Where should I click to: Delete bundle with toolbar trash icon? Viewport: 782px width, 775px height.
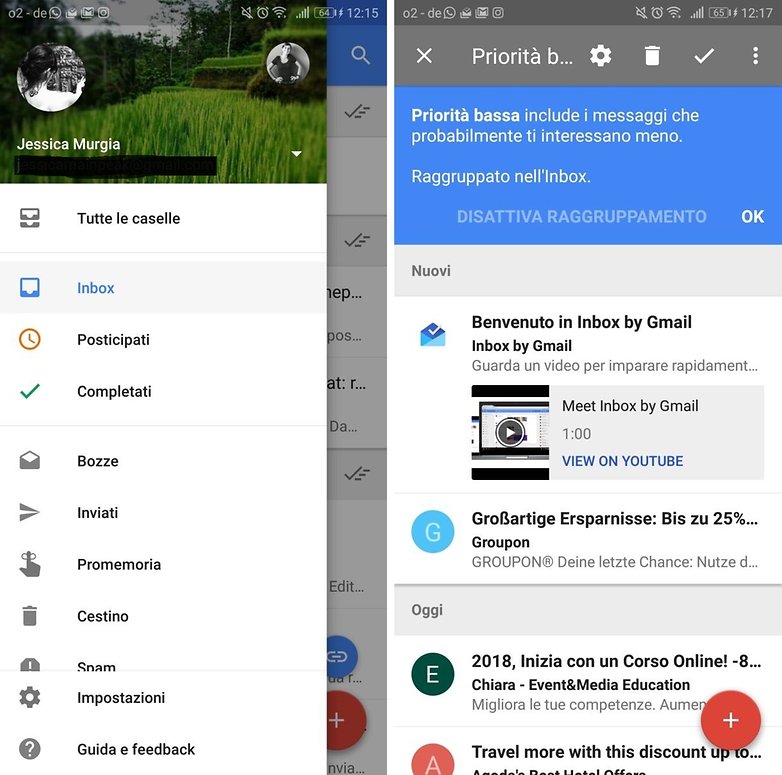pyautogui.click(x=652, y=55)
